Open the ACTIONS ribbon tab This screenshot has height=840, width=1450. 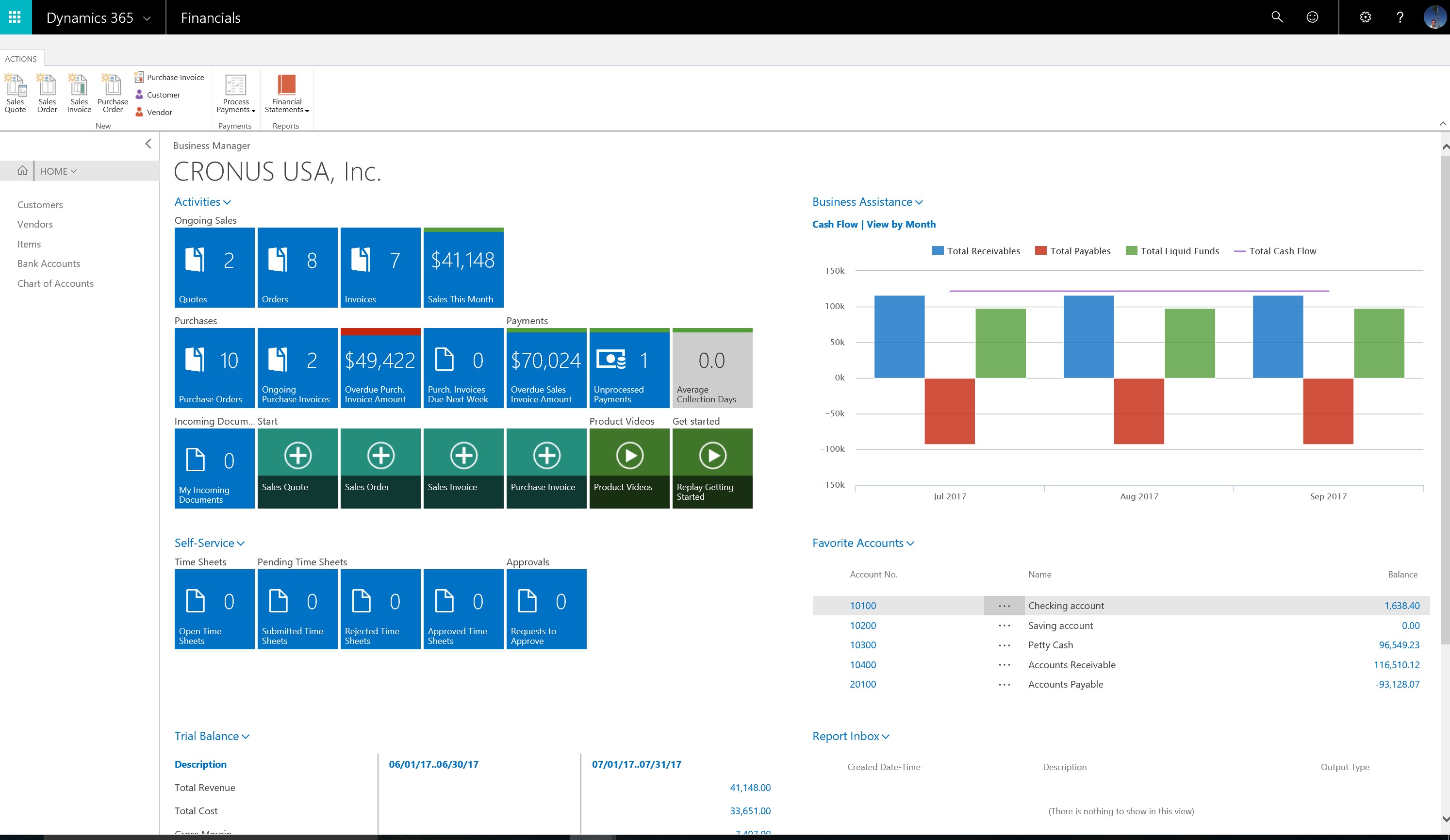tap(21, 59)
